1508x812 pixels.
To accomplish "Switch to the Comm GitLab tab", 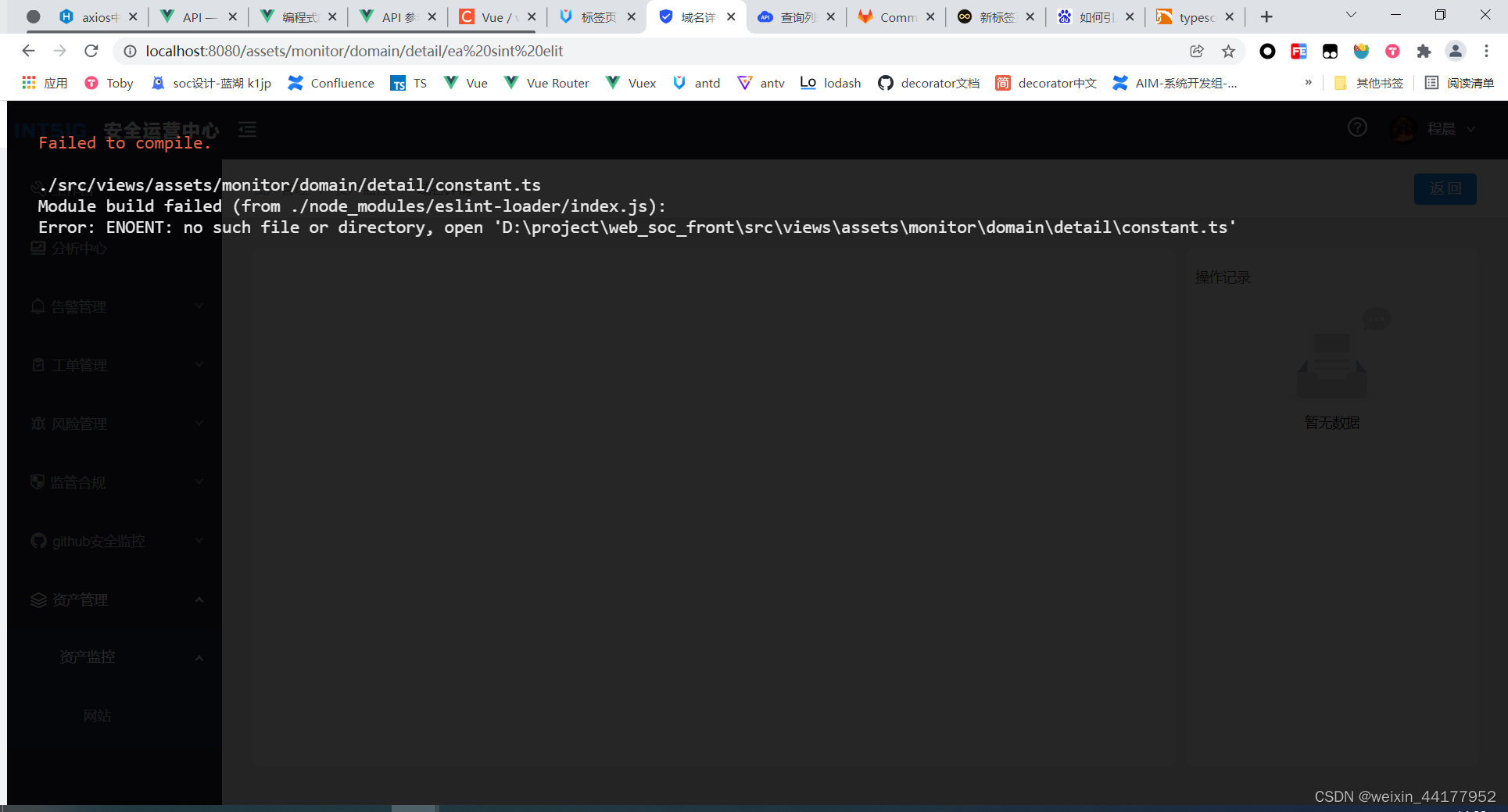I will pos(896,16).
